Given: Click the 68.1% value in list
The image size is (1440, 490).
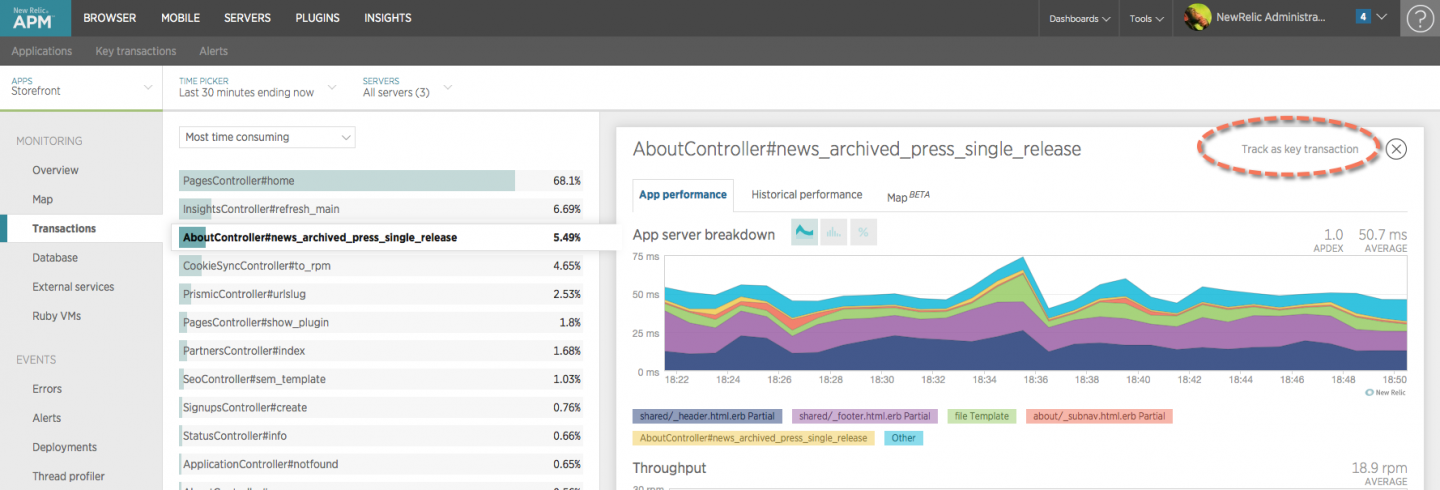Looking at the screenshot, I should (566, 181).
